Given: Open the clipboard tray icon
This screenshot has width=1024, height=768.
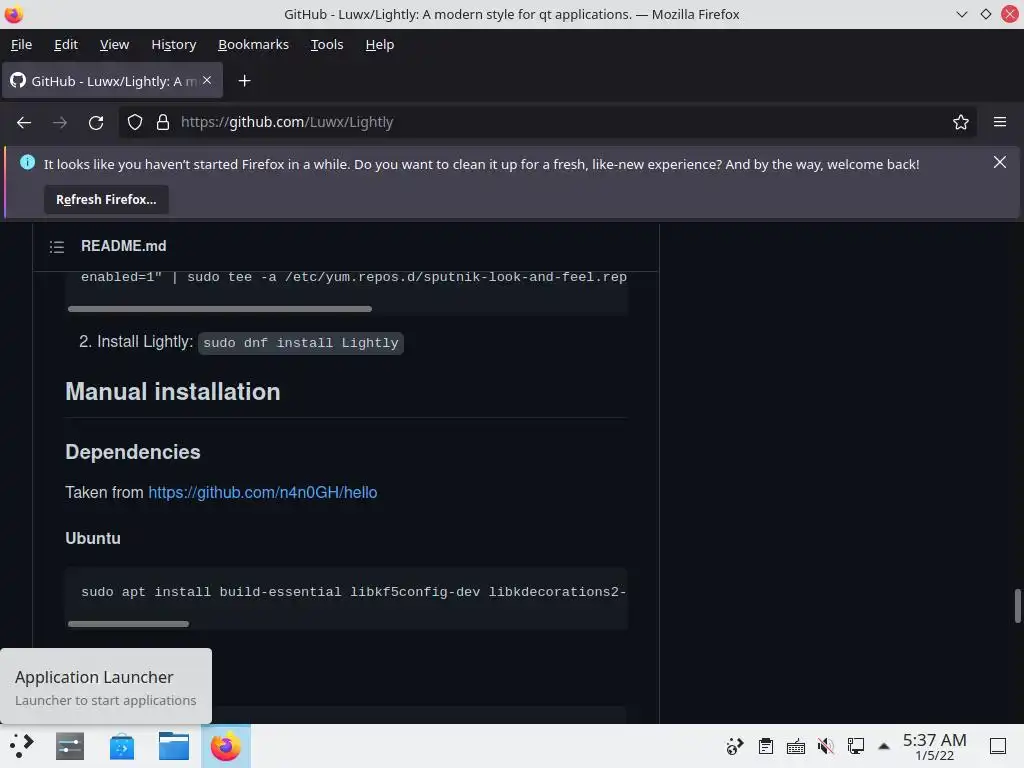Looking at the screenshot, I should tap(765, 746).
